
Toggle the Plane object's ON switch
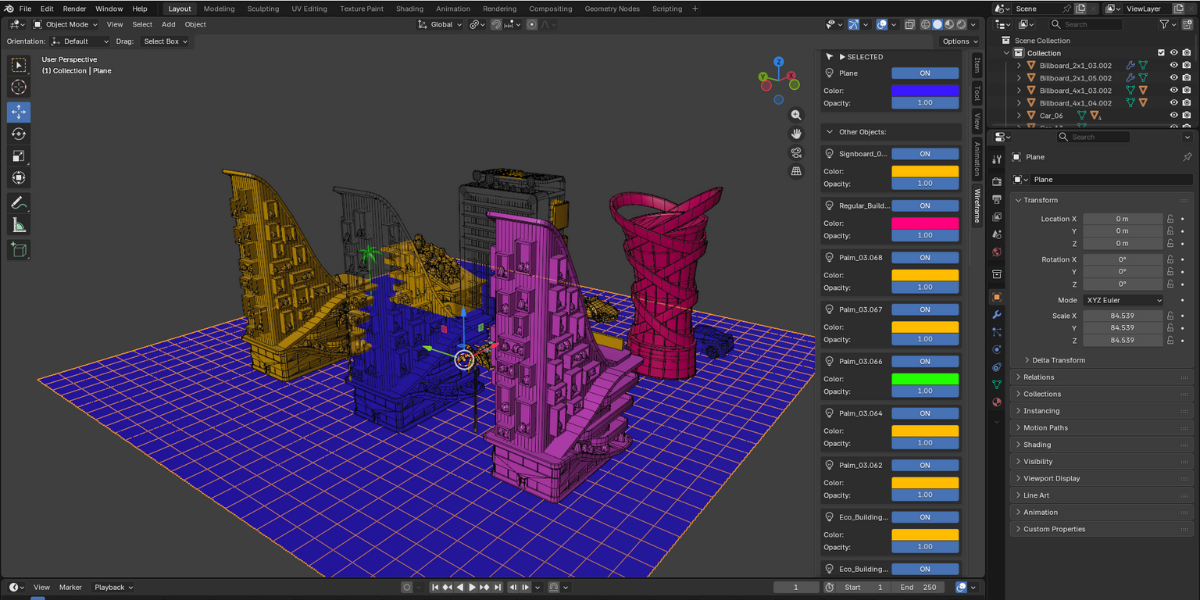point(925,73)
